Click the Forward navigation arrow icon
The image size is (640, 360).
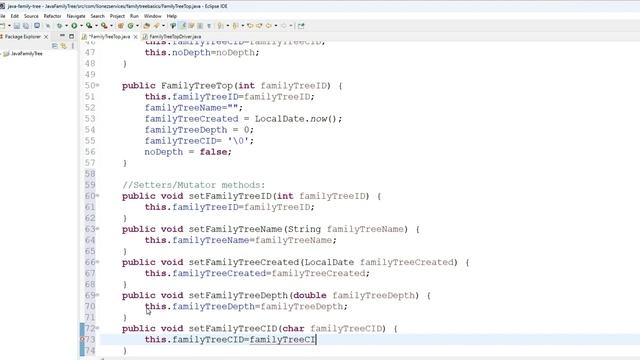tap(284, 26)
